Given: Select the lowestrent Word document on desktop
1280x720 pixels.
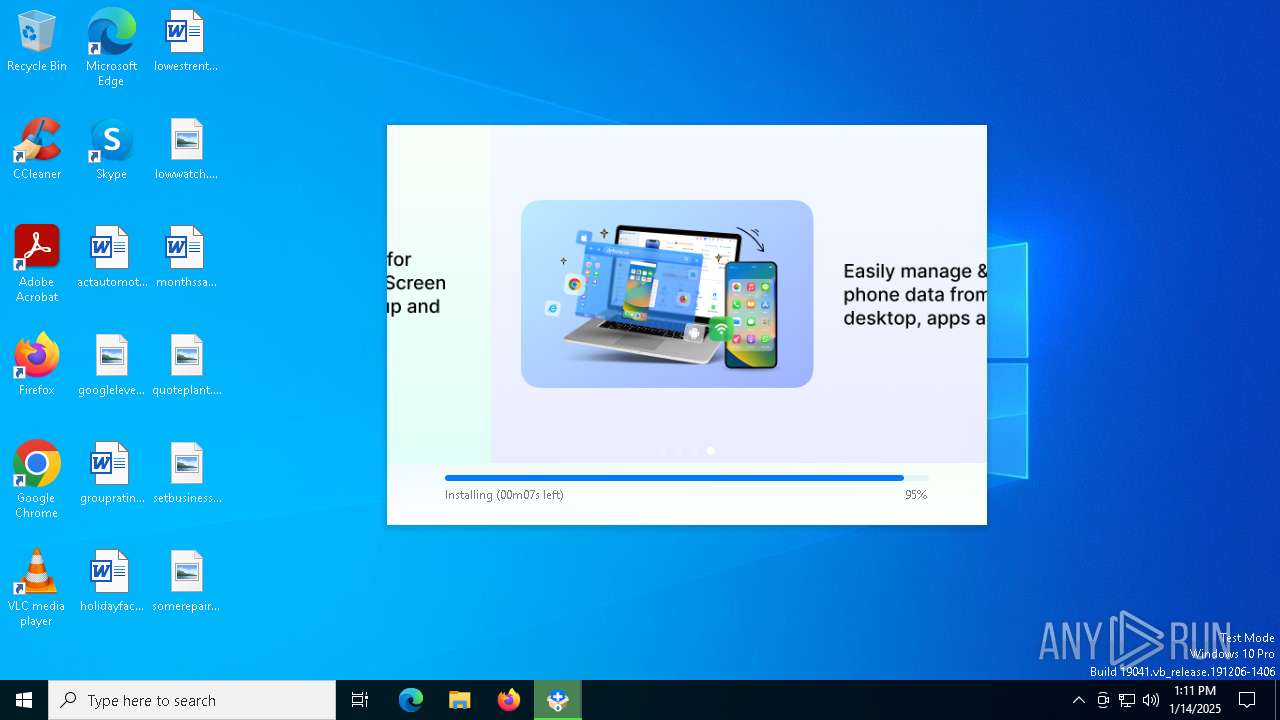Looking at the screenshot, I should click(186, 40).
